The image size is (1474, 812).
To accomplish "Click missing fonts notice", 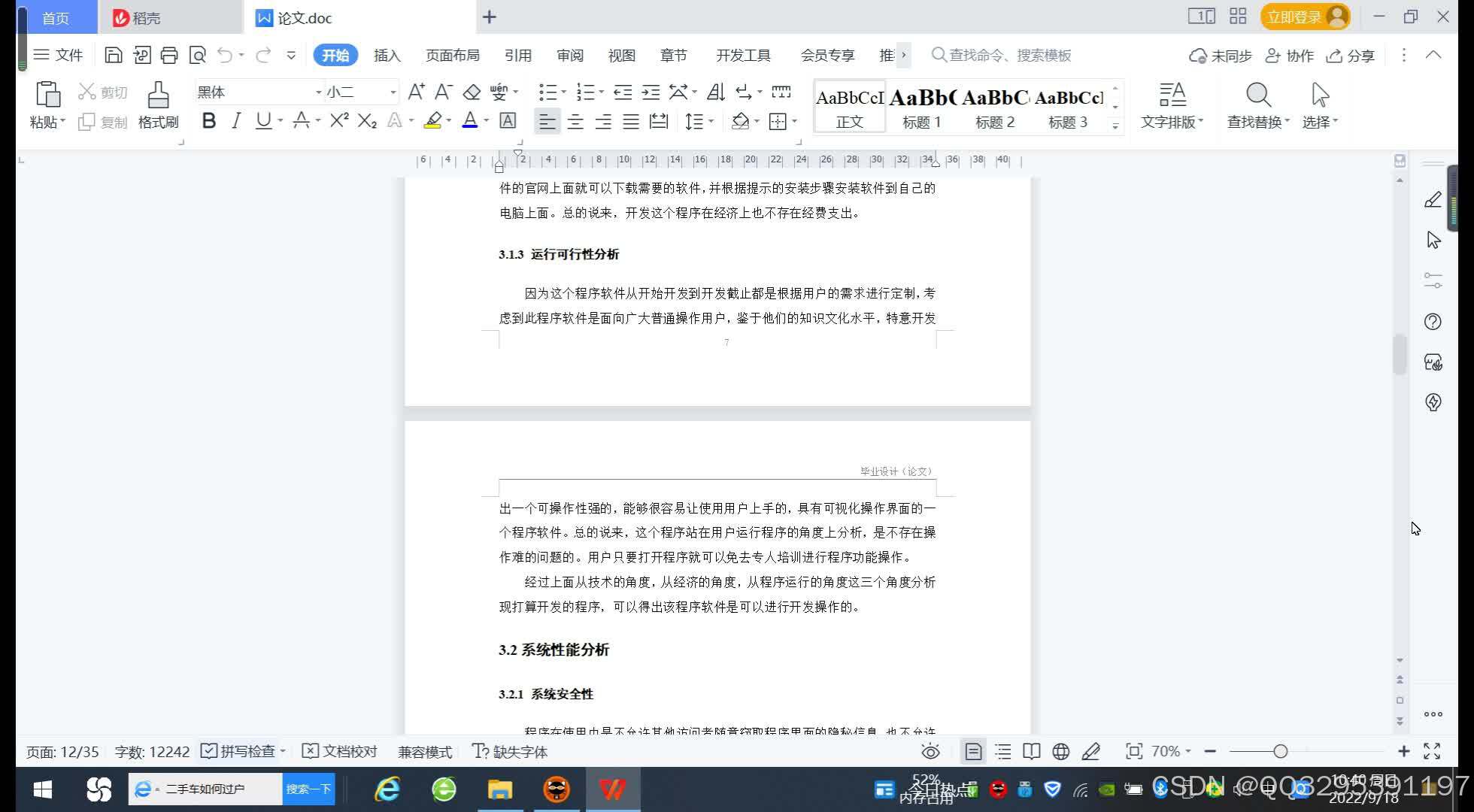I will (x=509, y=751).
